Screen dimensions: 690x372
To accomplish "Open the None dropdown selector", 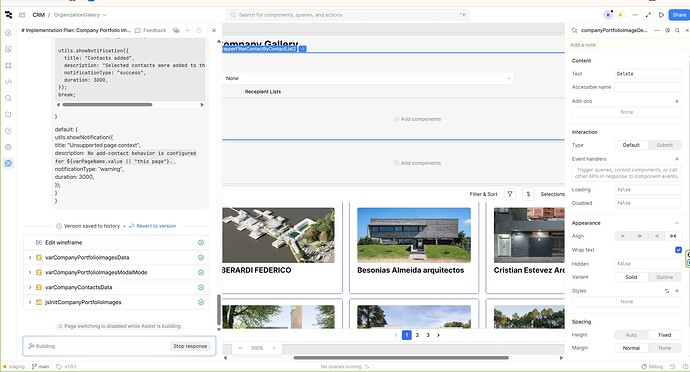I will [367, 78].
